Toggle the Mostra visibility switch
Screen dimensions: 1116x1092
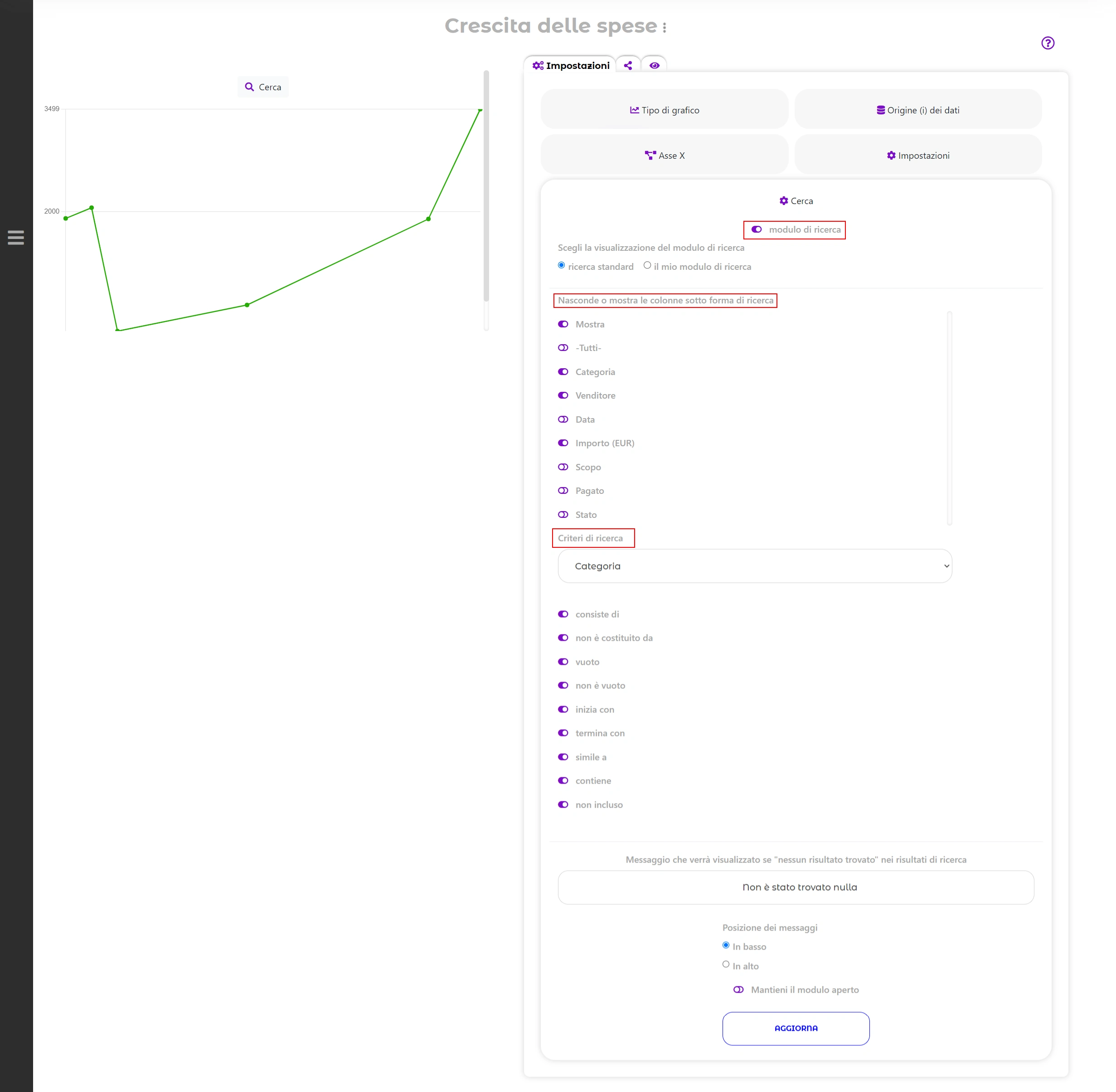pos(563,324)
